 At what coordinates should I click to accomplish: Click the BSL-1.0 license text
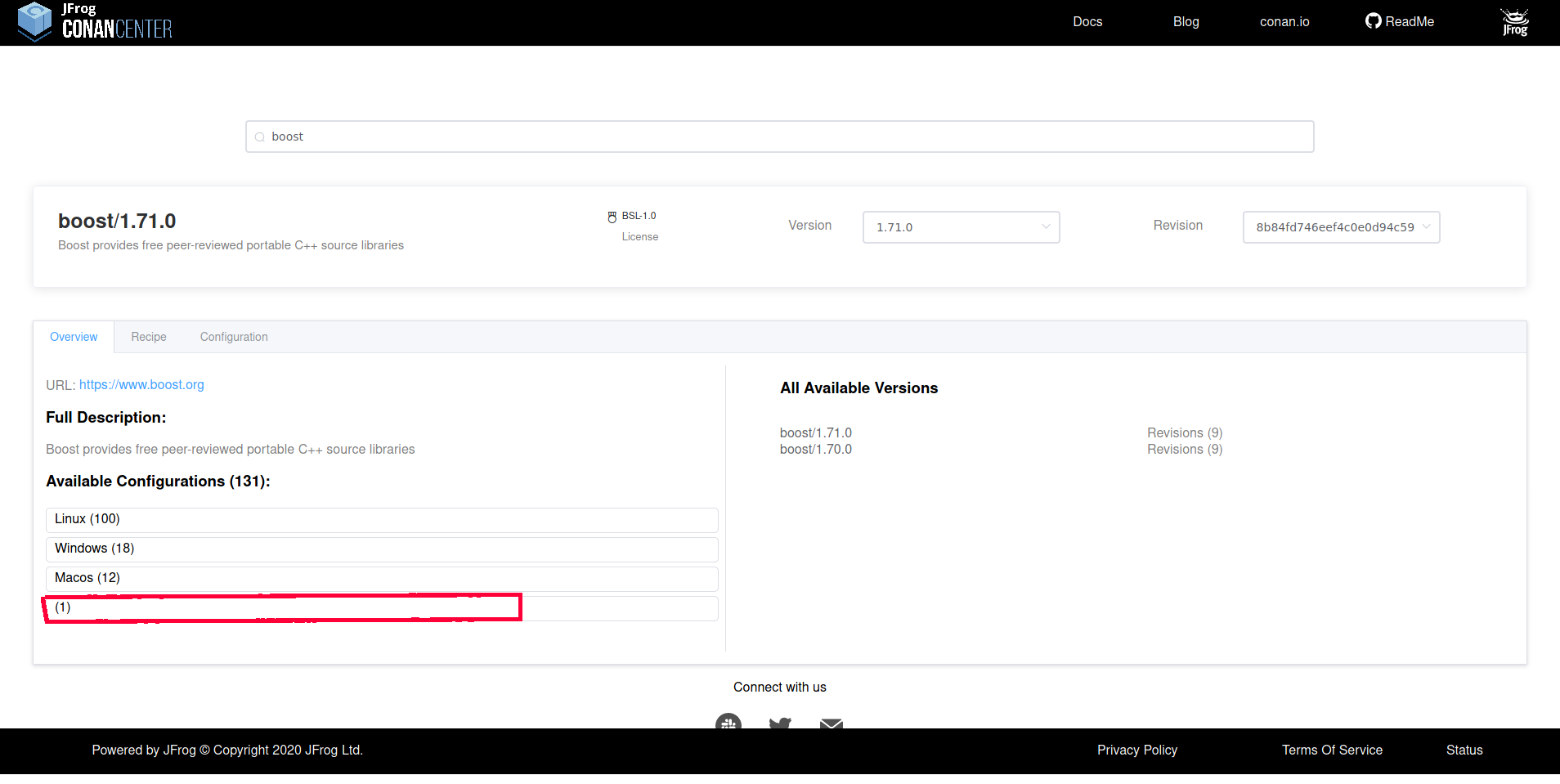point(639,216)
